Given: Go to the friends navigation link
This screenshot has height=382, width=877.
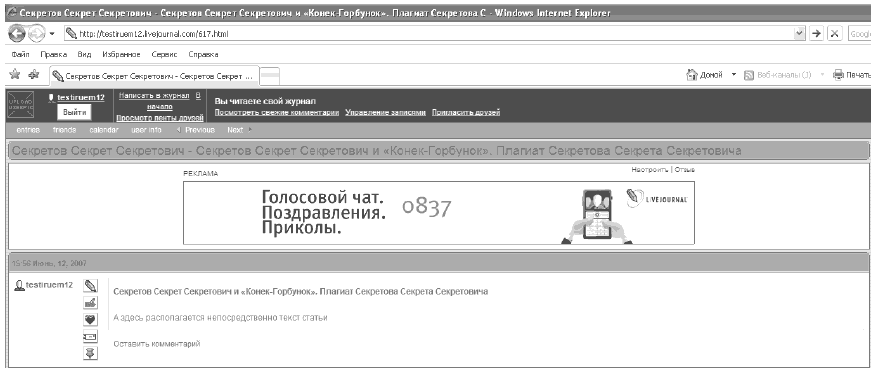Looking at the screenshot, I should coord(64,130).
